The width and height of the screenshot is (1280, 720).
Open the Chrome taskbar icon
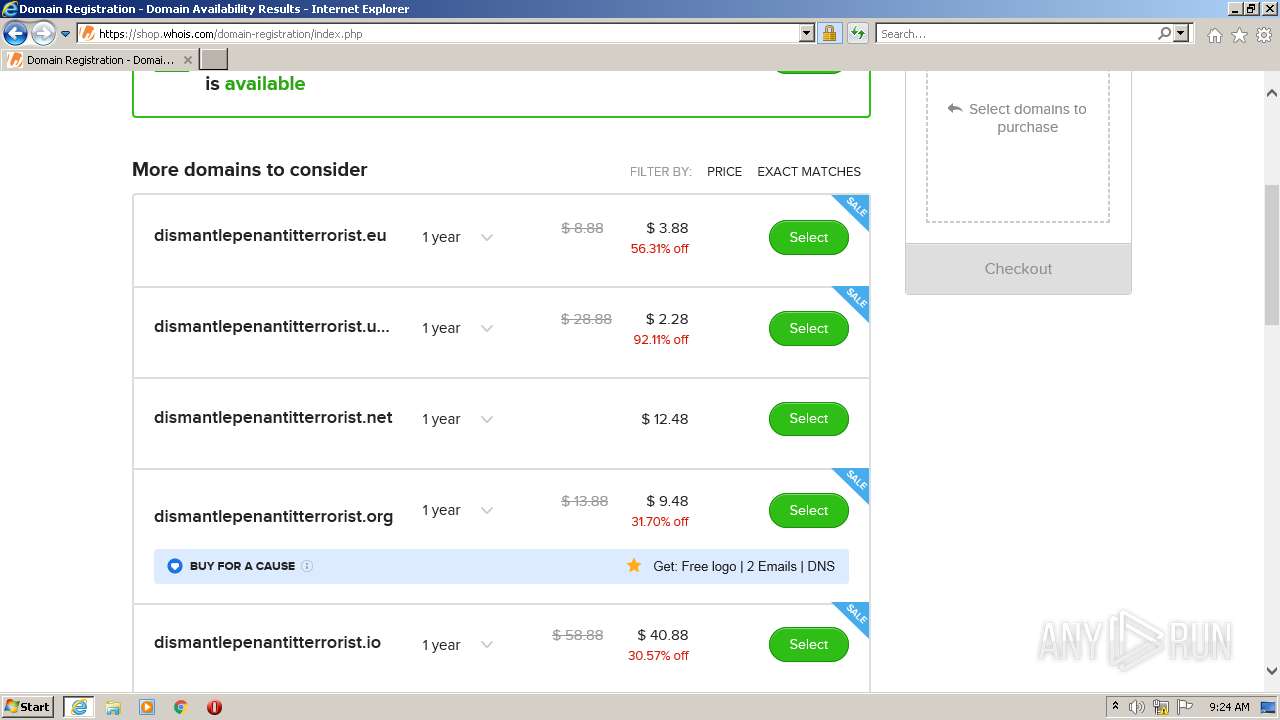click(181, 707)
